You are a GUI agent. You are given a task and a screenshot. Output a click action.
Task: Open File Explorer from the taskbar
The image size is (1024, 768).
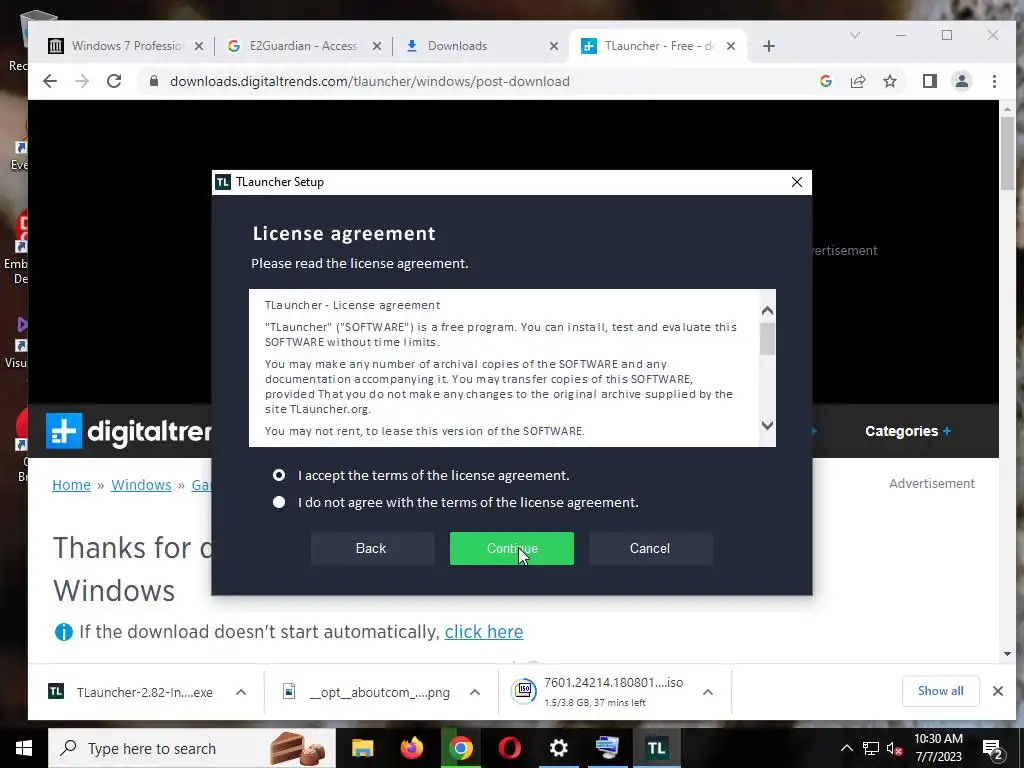(x=362, y=748)
